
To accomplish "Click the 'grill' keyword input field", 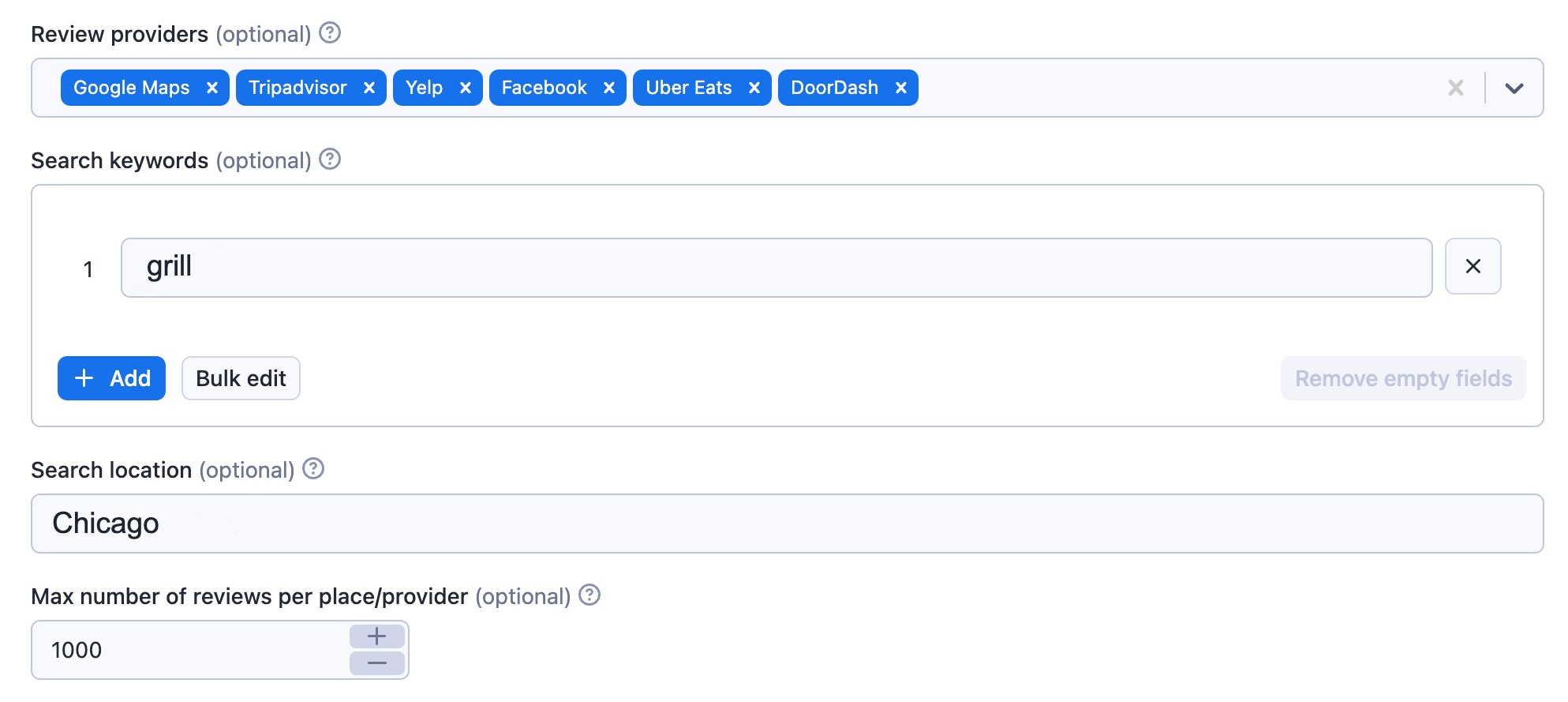I will [777, 268].
